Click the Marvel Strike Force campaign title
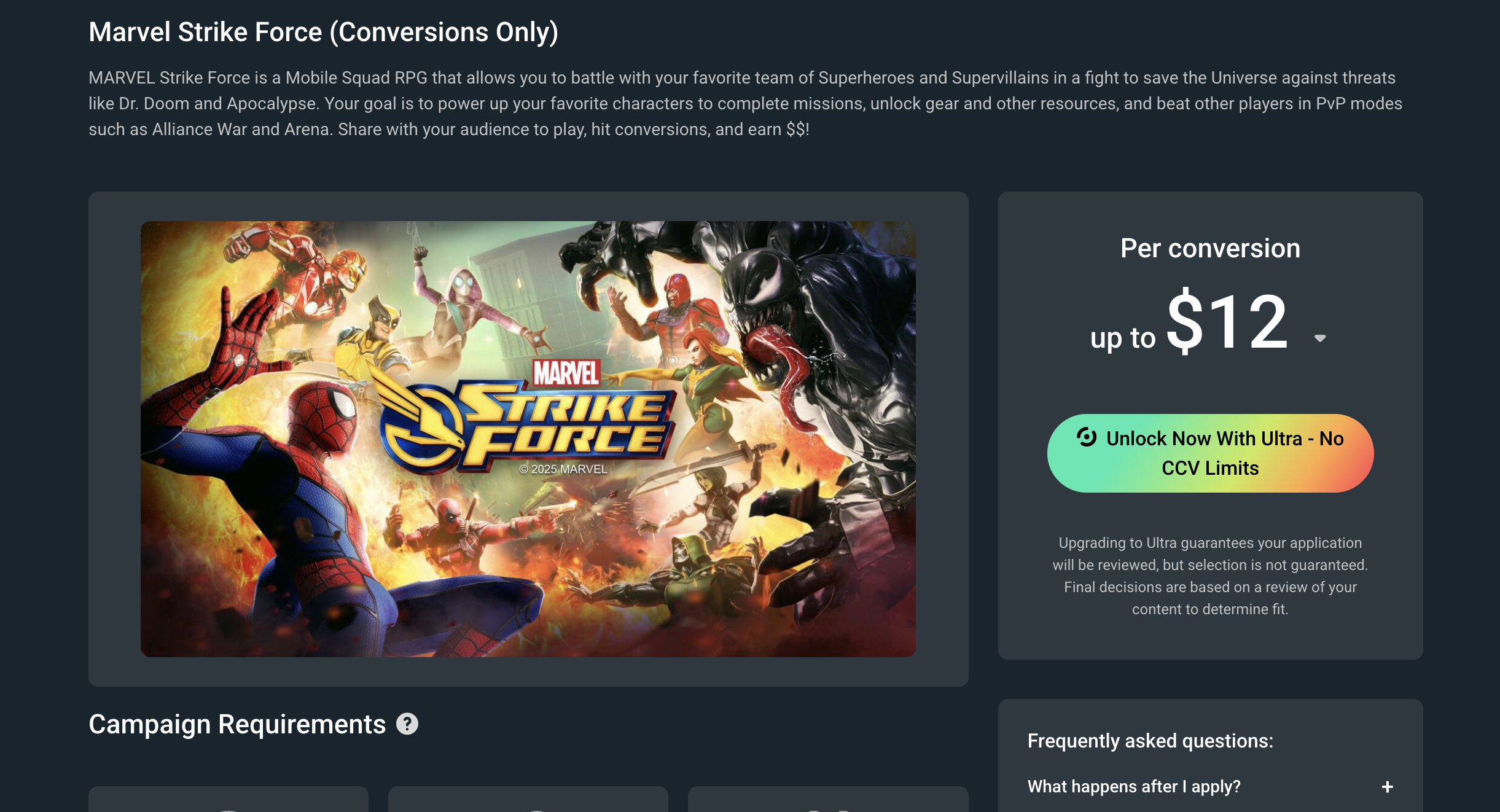Viewport: 1500px width, 812px height. pos(323,32)
